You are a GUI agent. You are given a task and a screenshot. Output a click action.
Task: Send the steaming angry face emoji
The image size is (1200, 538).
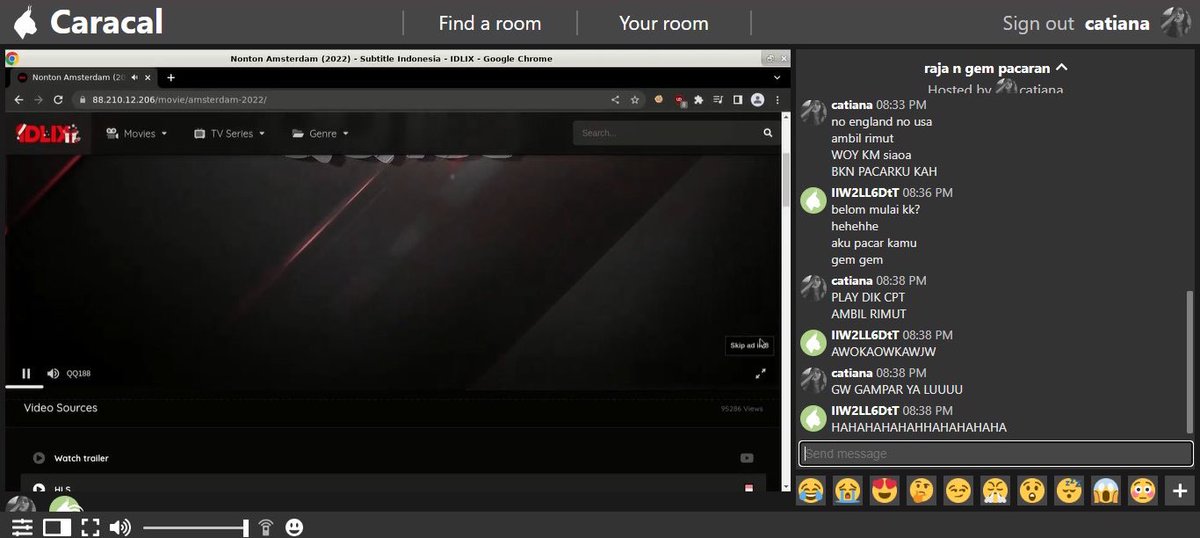coord(995,491)
